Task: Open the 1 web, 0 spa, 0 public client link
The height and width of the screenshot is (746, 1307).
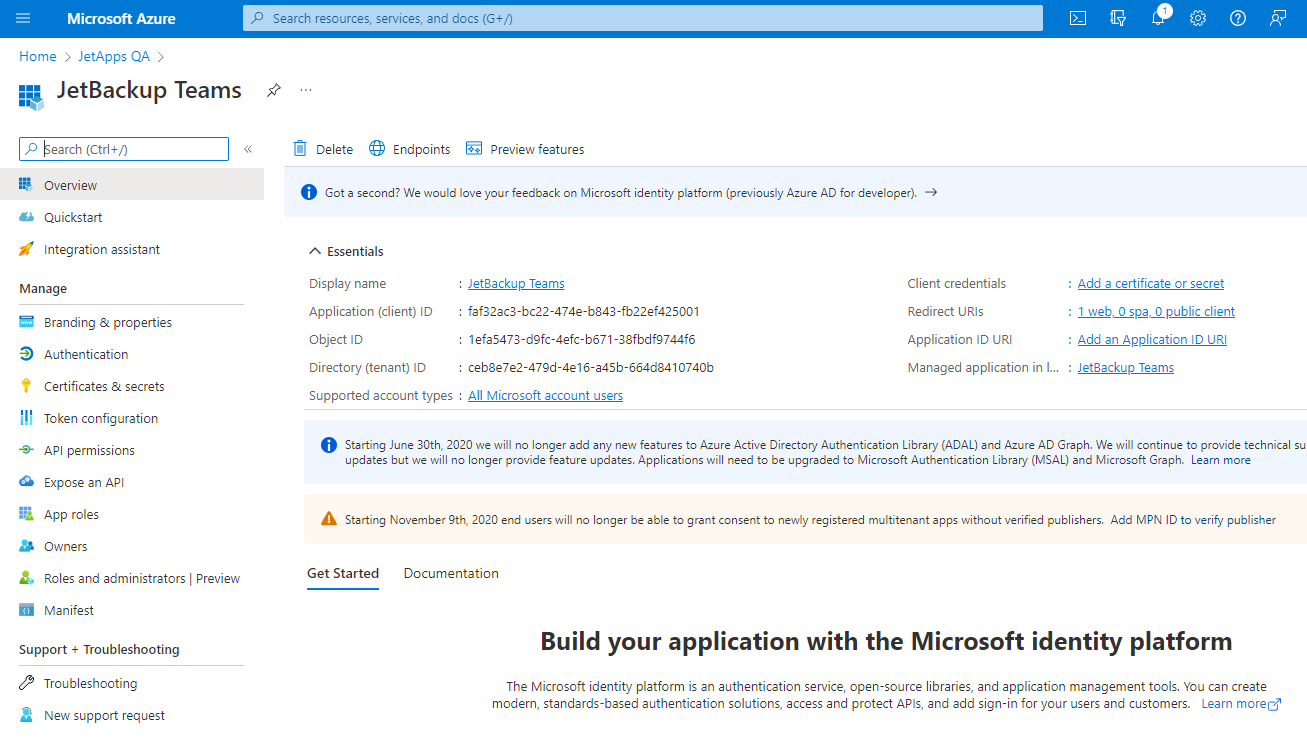Action: [x=1156, y=311]
